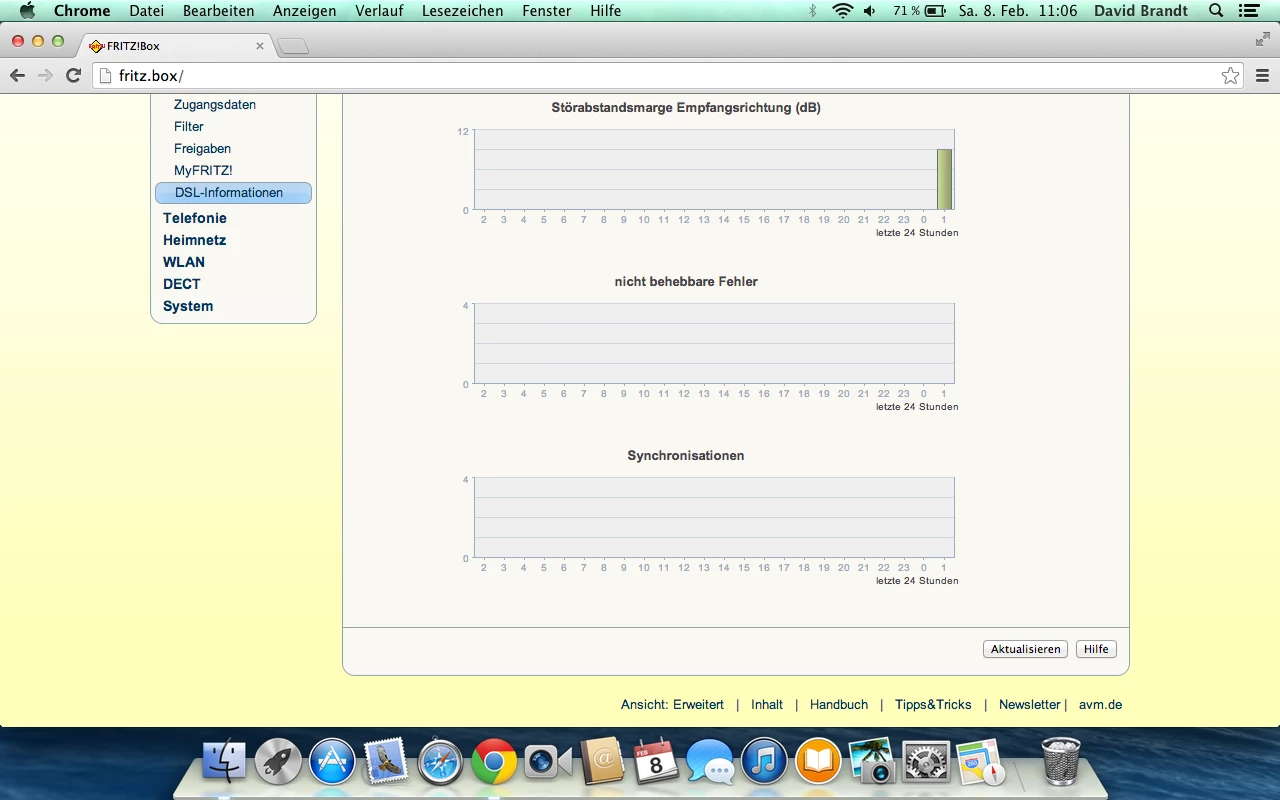Open Calendar from the Dock
Viewport: 1280px width, 800px height.
point(656,762)
